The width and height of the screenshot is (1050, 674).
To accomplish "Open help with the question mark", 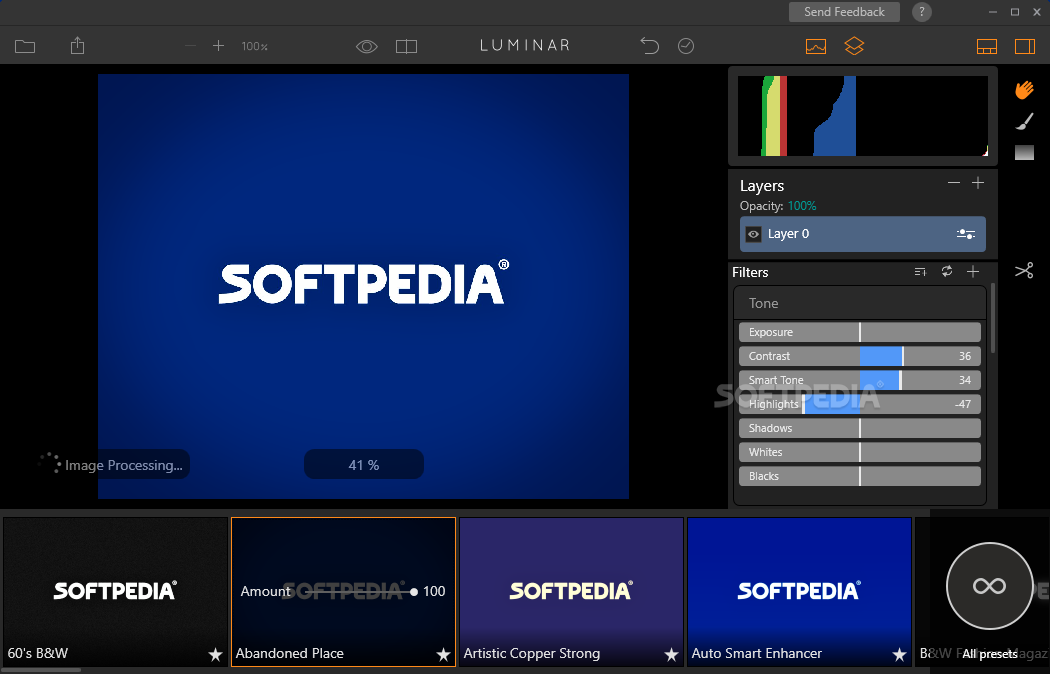I will click(x=921, y=12).
